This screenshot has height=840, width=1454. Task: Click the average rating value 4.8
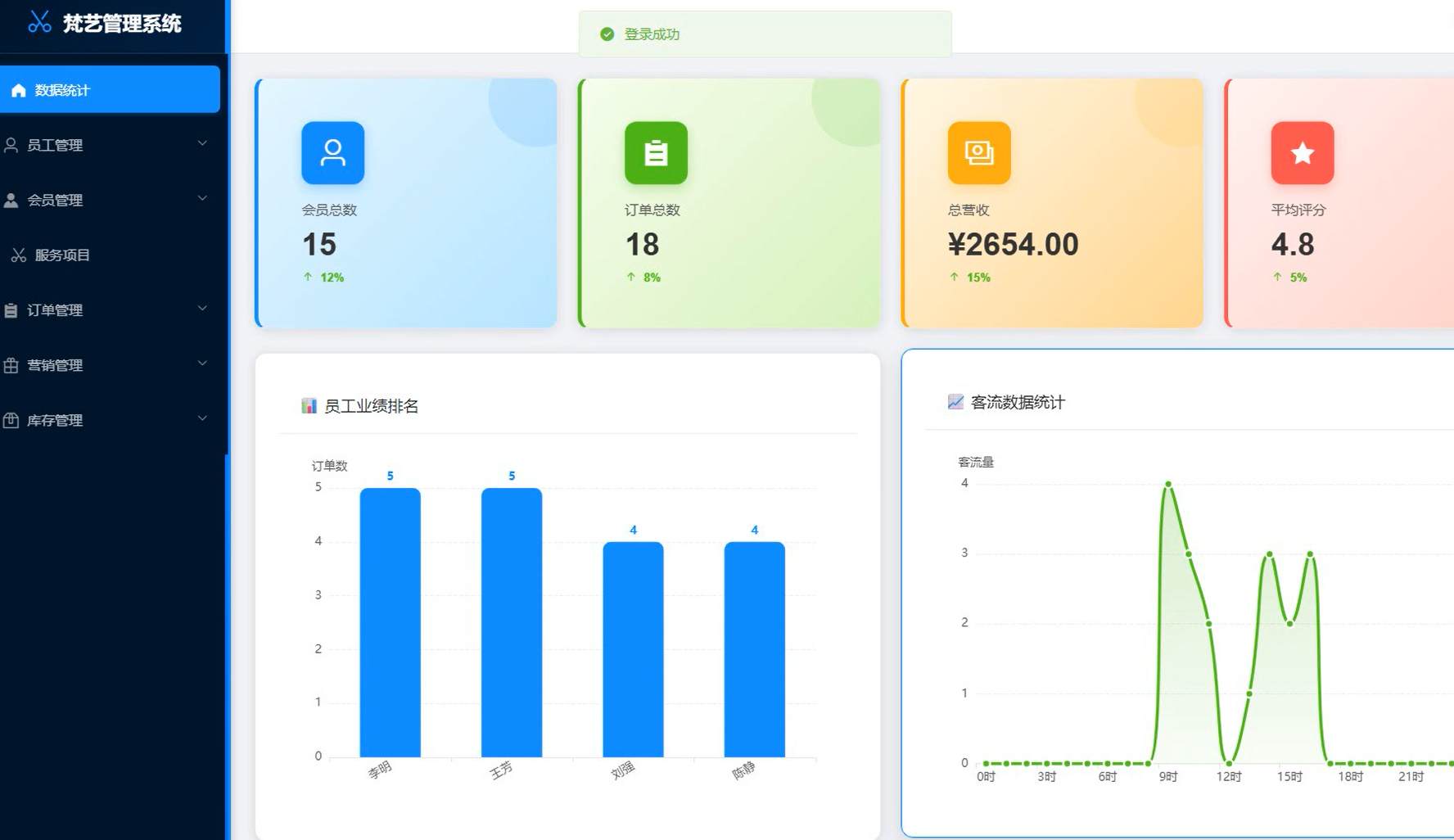(x=1293, y=244)
